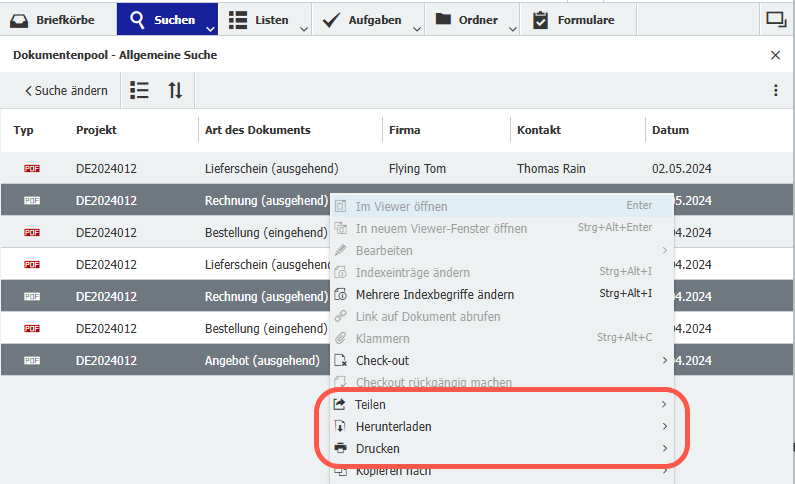Expand the Suchen dropdown arrow
Screen dimensions: 795x484
pos(211,28)
